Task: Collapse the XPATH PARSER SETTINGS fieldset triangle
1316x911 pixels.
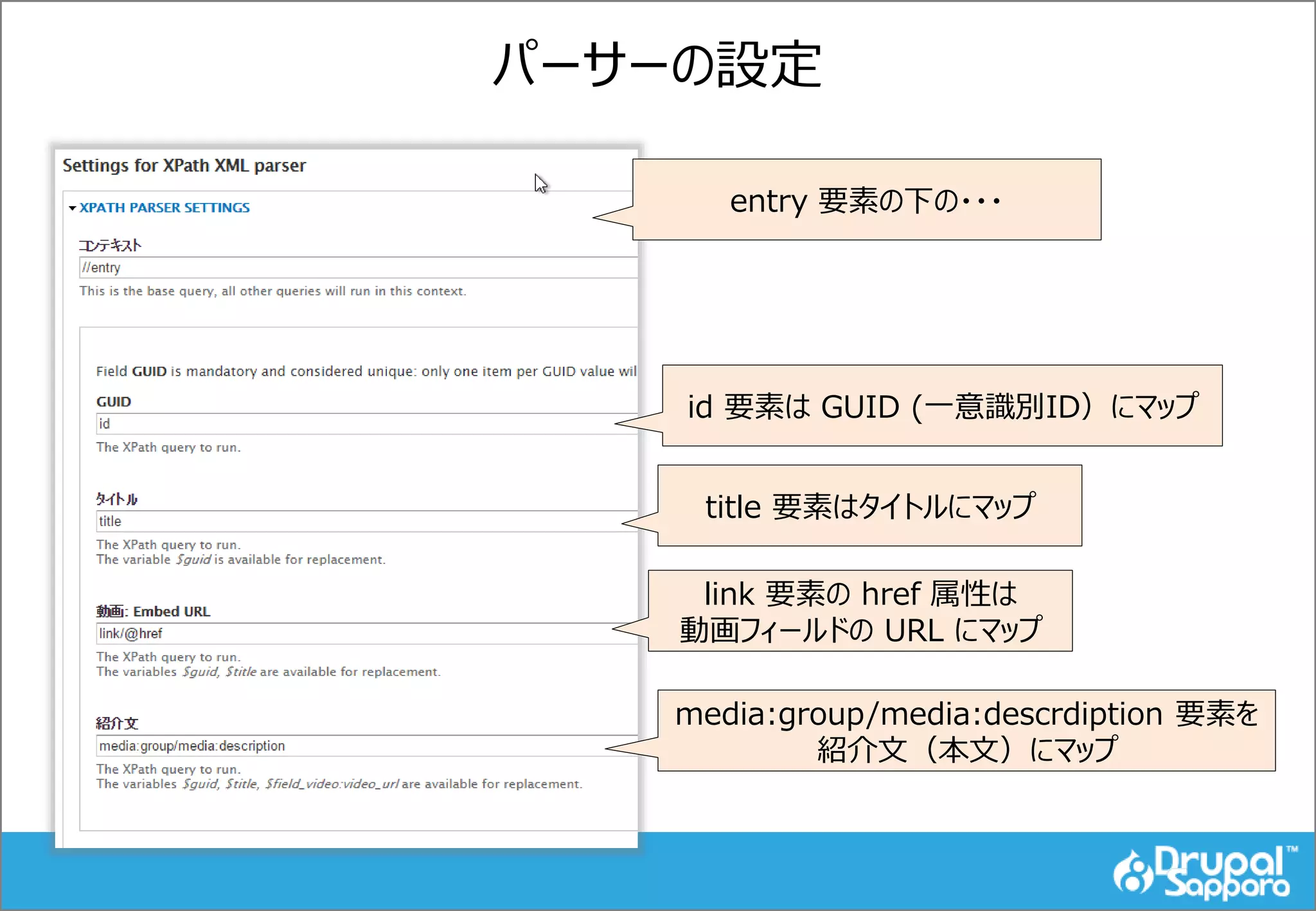Action: tap(73, 208)
